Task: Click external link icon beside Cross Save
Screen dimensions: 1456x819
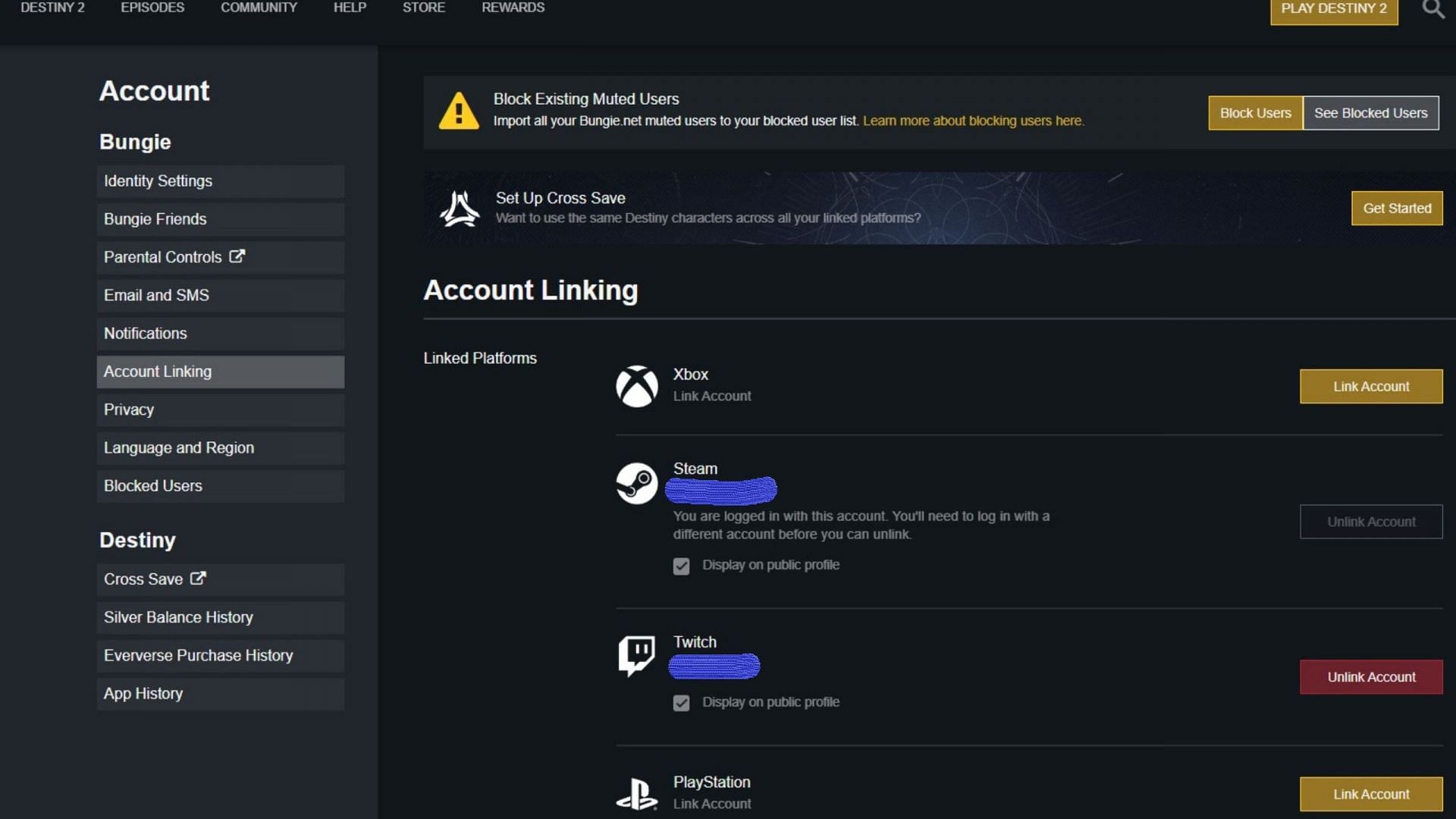Action: (198, 578)
